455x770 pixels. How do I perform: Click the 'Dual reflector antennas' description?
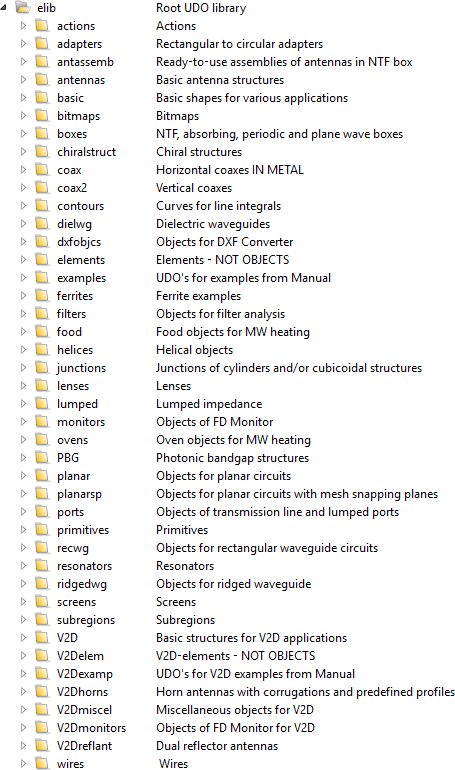coord(217,745)
